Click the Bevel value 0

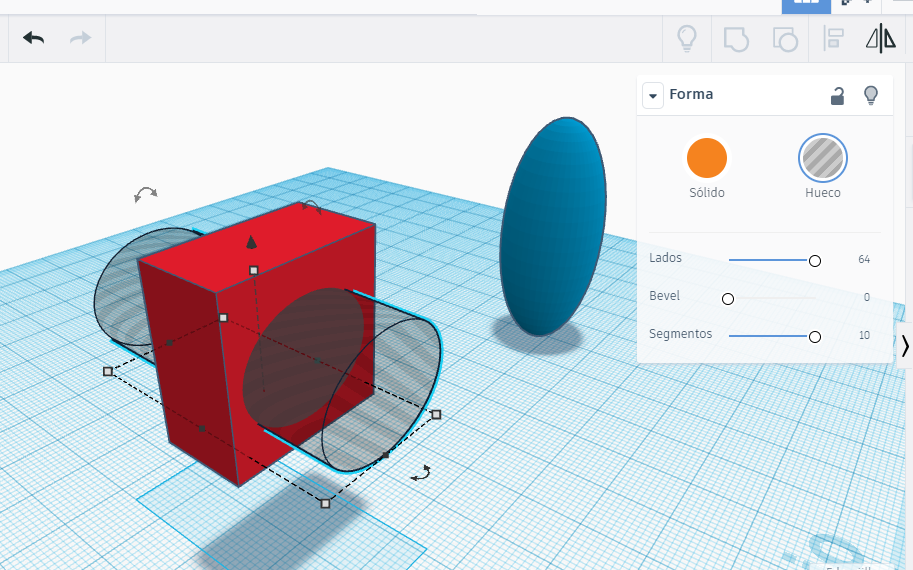(x=866, y=298)
